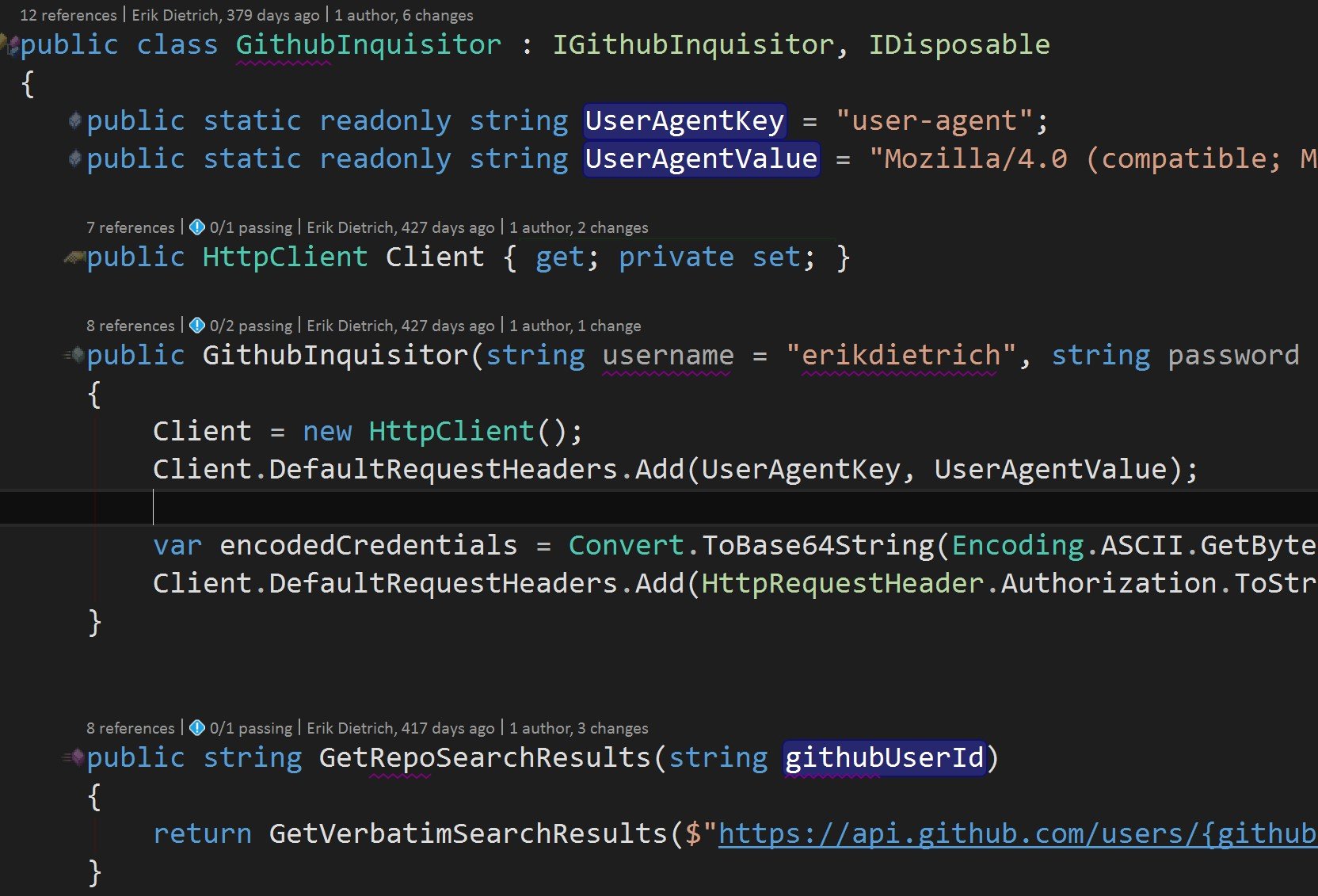The width and height of the screenshot is (1318, 896).
Task: Click the class glyph beside GithubInquisitor class declaration
Action: 11,44
